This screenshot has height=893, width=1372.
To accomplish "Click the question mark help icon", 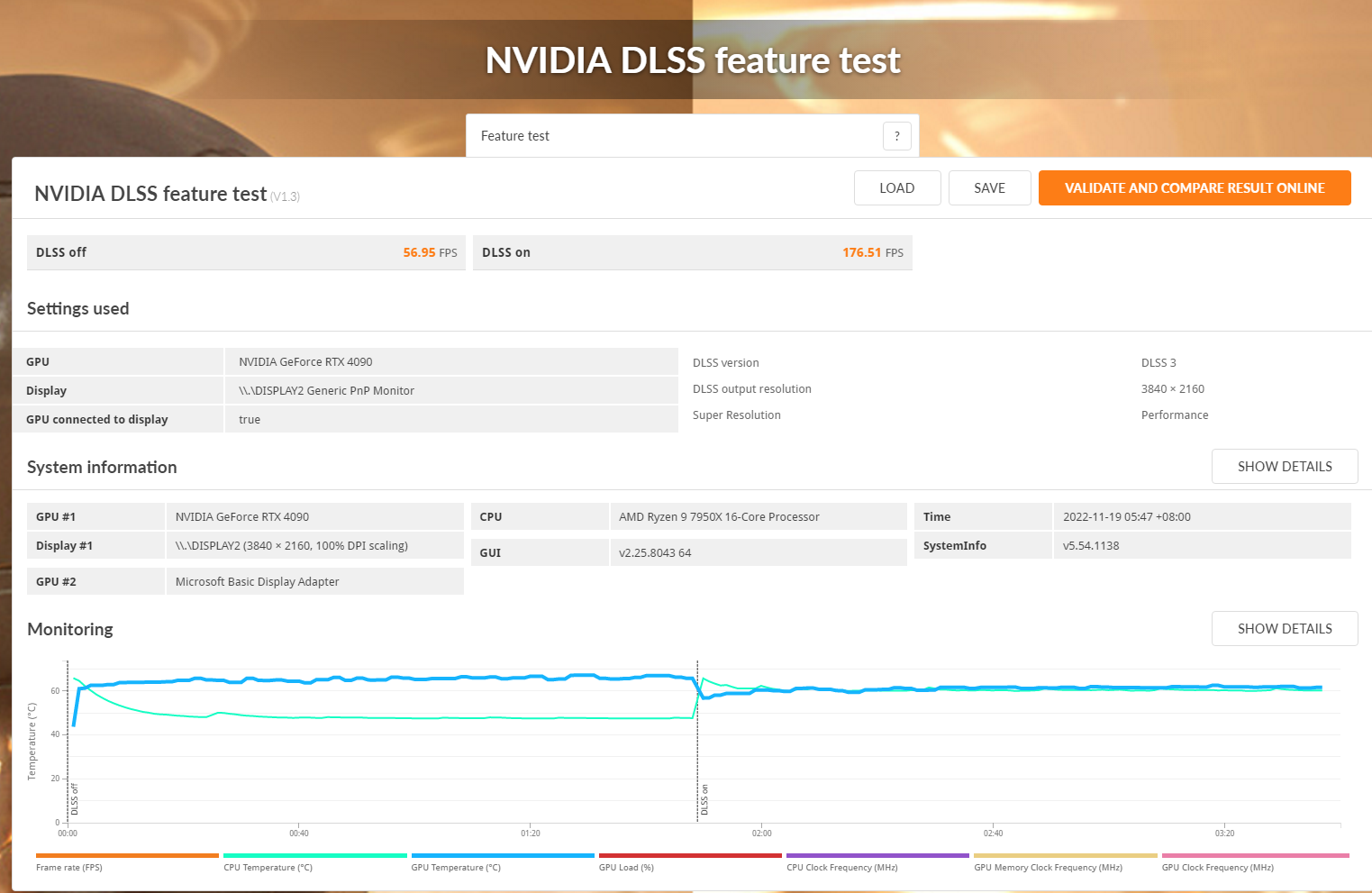I will tap(896, 136).
